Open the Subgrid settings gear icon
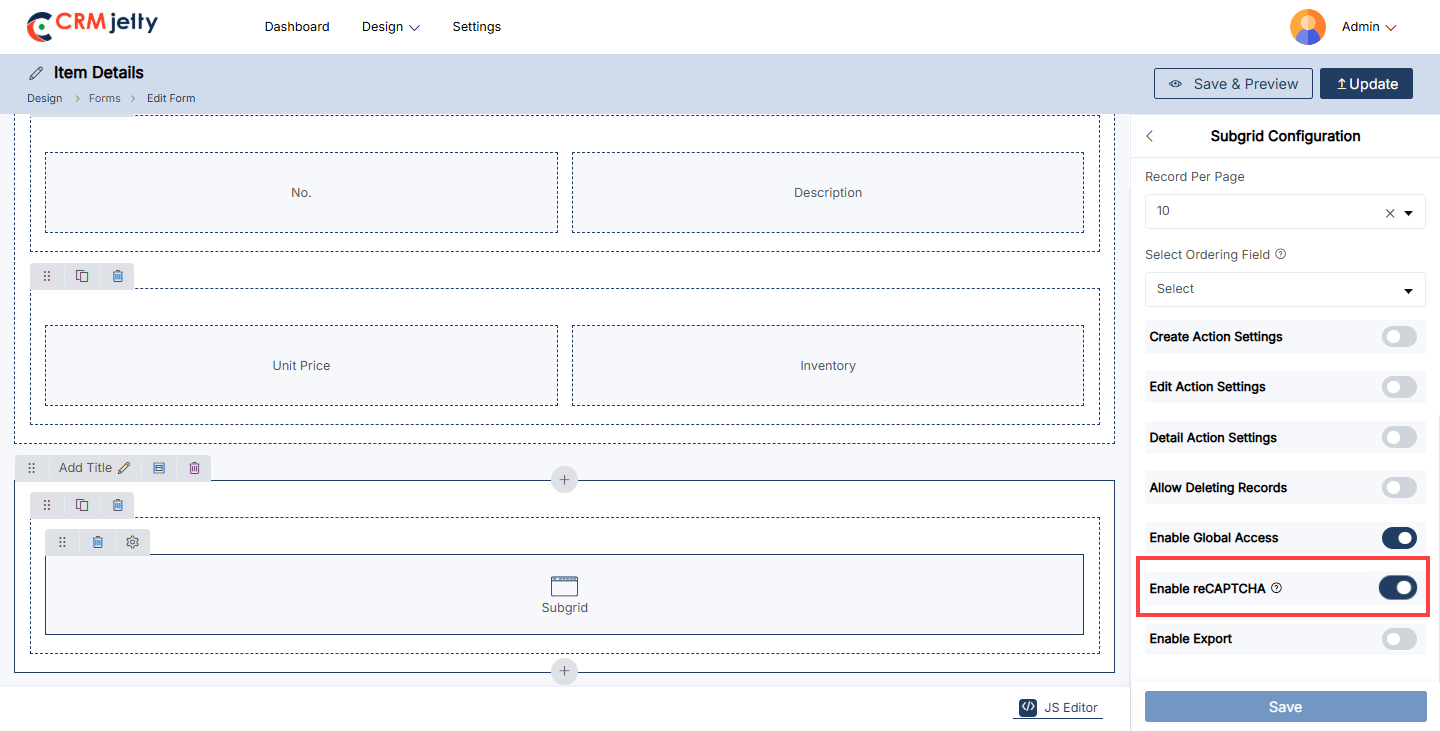 [132, 542]
